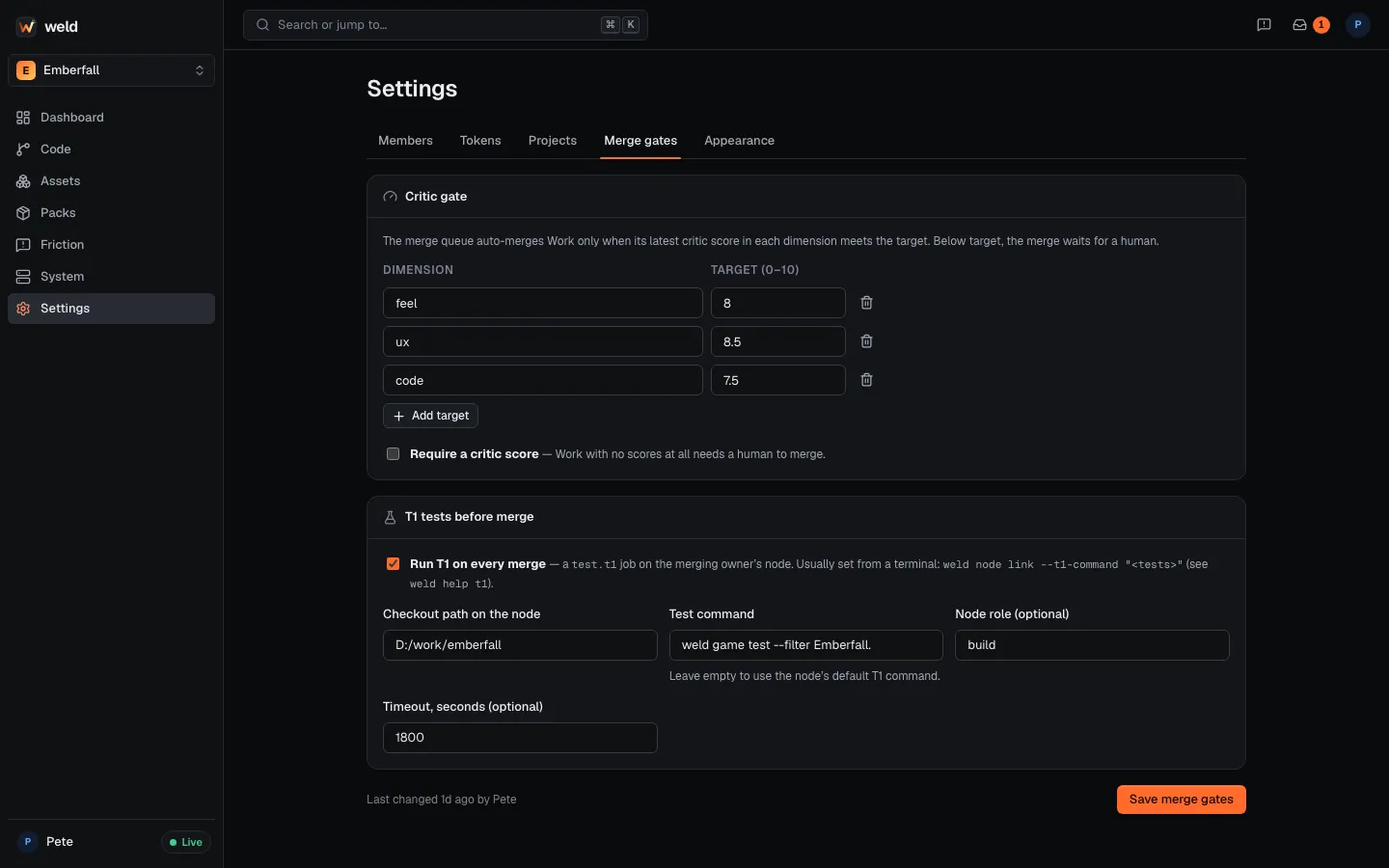Viewport: 1389px width, 868px height.
Task: Open System in the sidebar
Action: click(111, 277)
